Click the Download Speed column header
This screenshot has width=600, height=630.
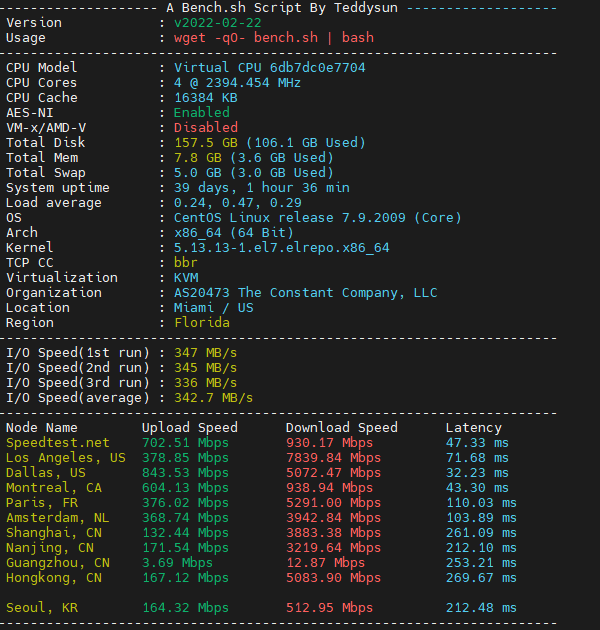[341, 428]
